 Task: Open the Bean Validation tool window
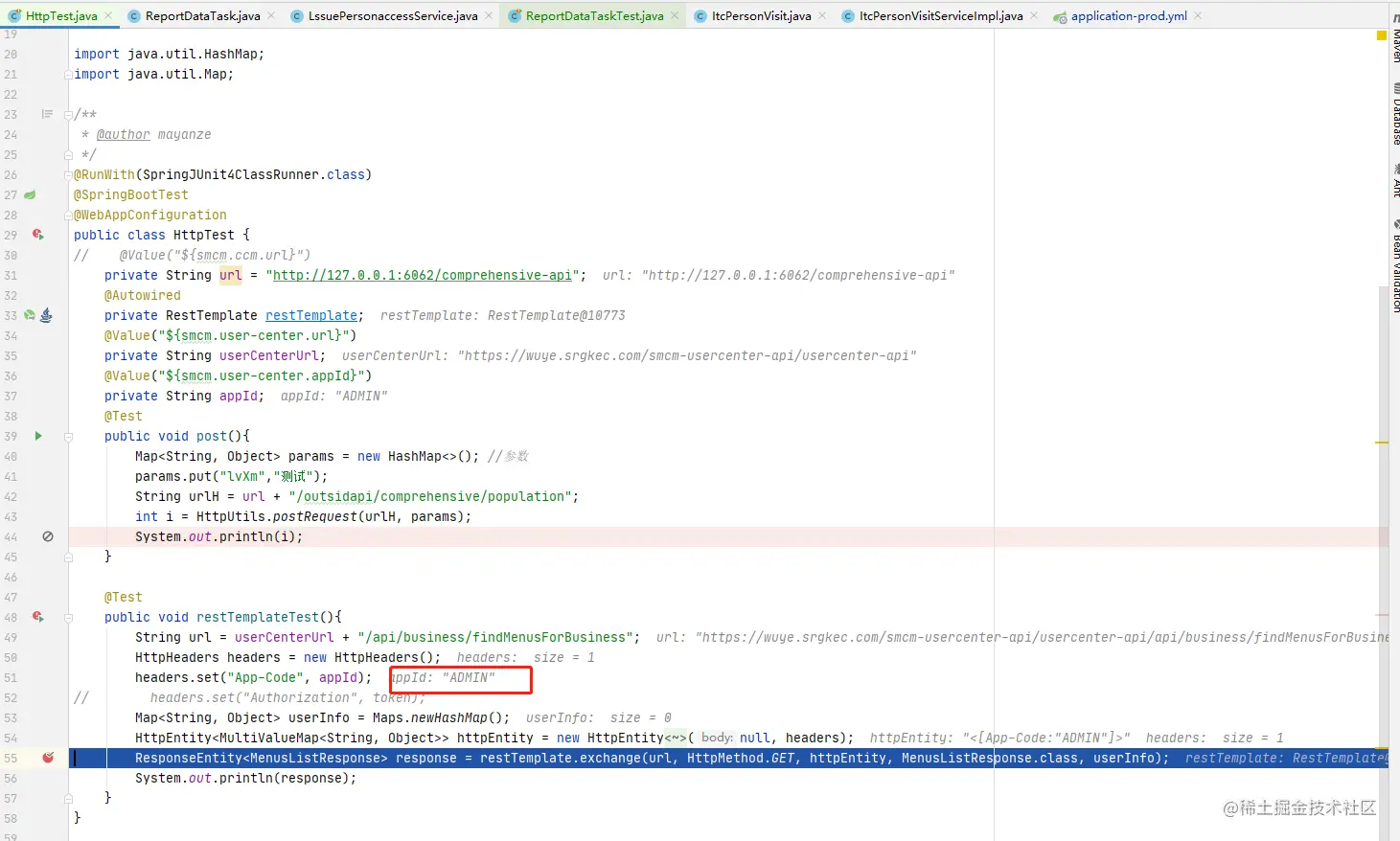(1395, 266)
